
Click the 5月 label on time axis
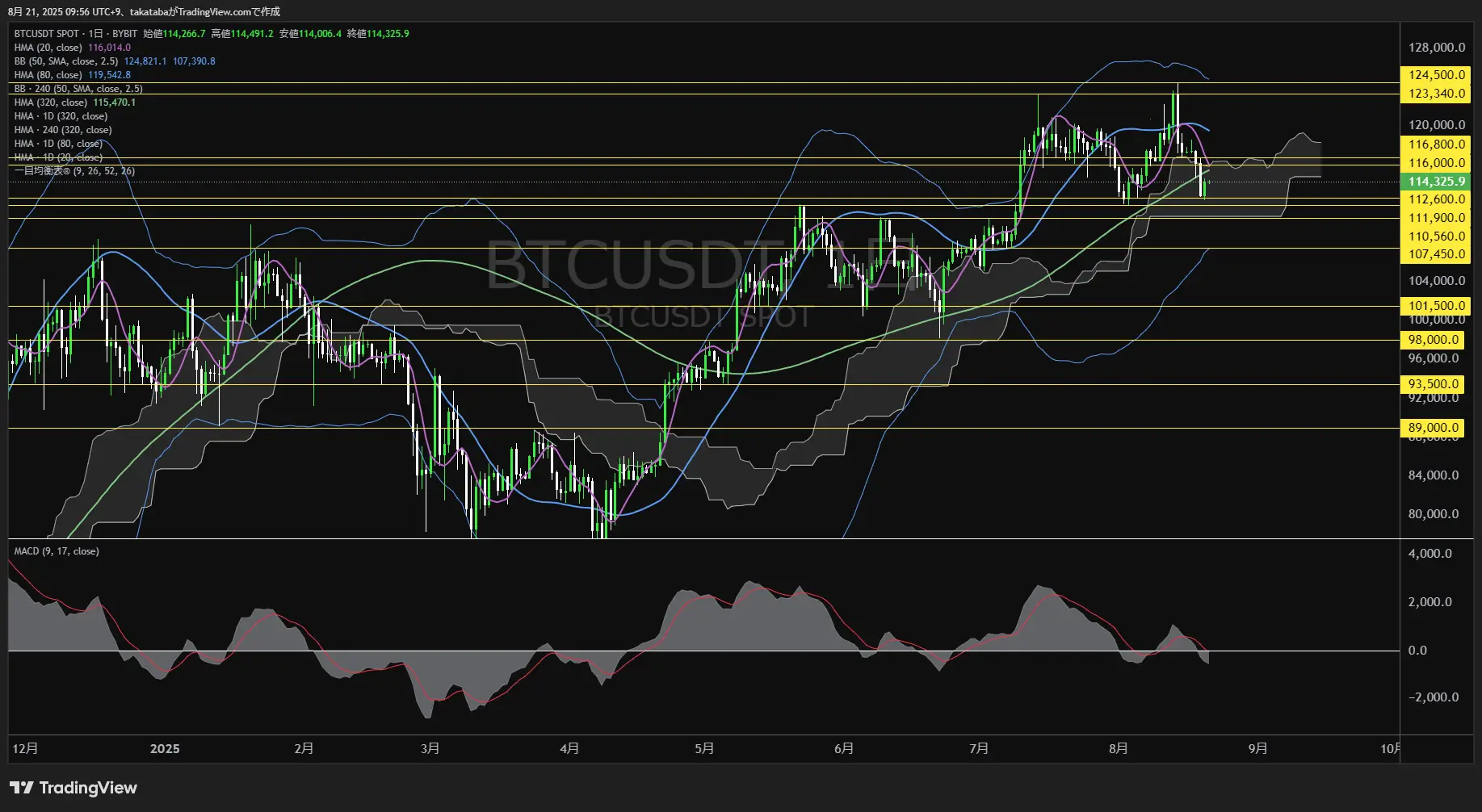704,749
